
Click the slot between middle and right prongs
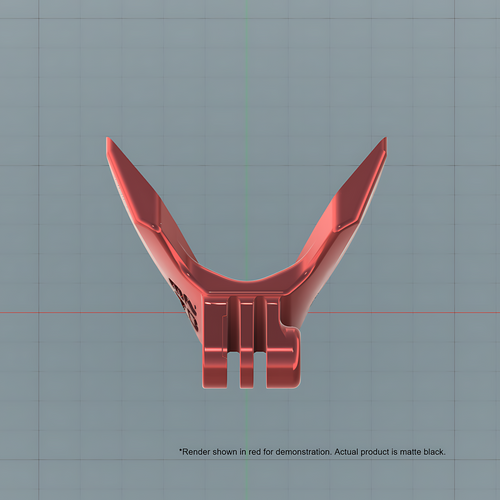click(x=261, y=370)
